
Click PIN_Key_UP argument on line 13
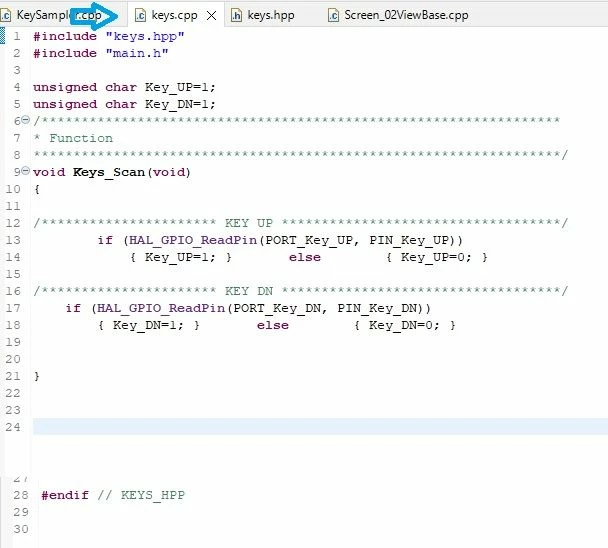(409, 240)
